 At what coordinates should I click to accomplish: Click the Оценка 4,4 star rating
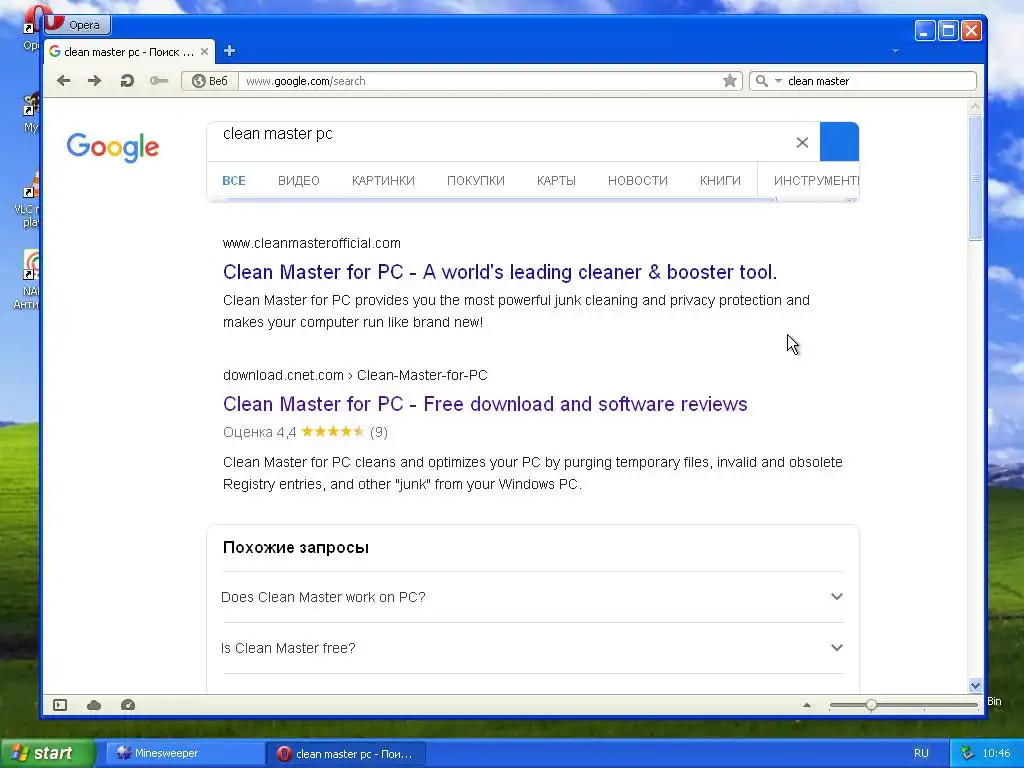tap(305, 432)
